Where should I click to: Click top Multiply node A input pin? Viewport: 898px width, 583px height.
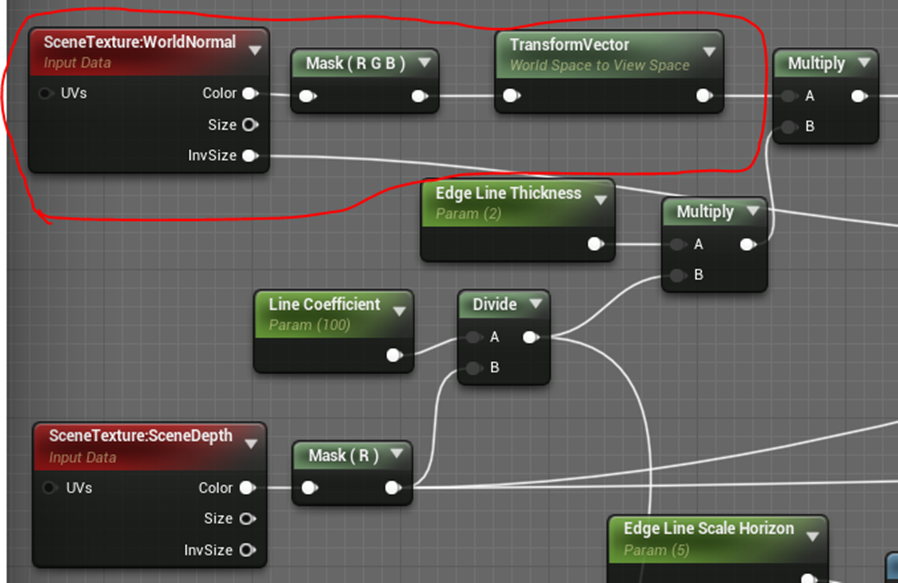point(789,96)
